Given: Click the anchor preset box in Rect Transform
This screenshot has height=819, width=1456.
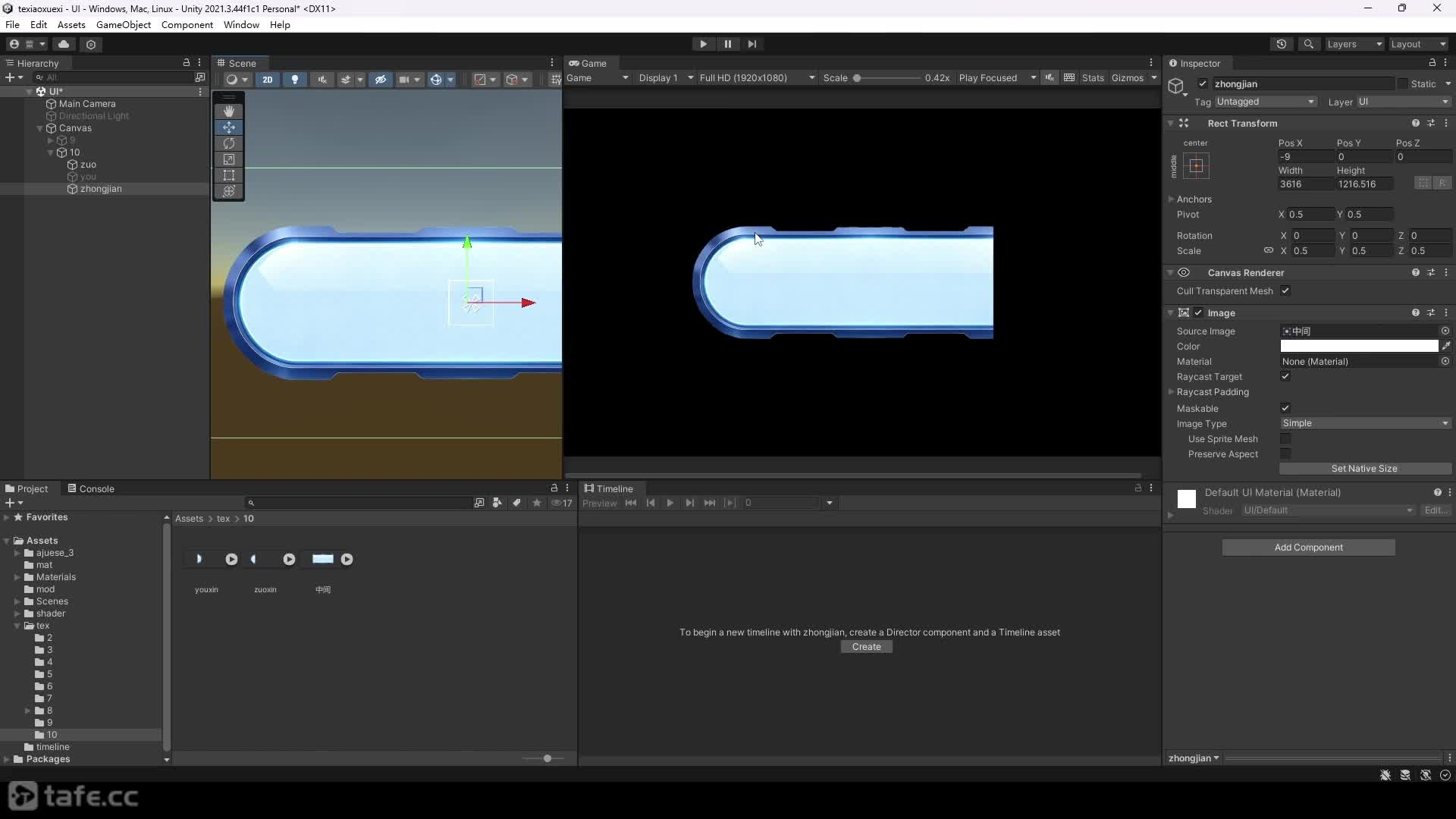Looking at the screenshot, I should (1196, 165).
